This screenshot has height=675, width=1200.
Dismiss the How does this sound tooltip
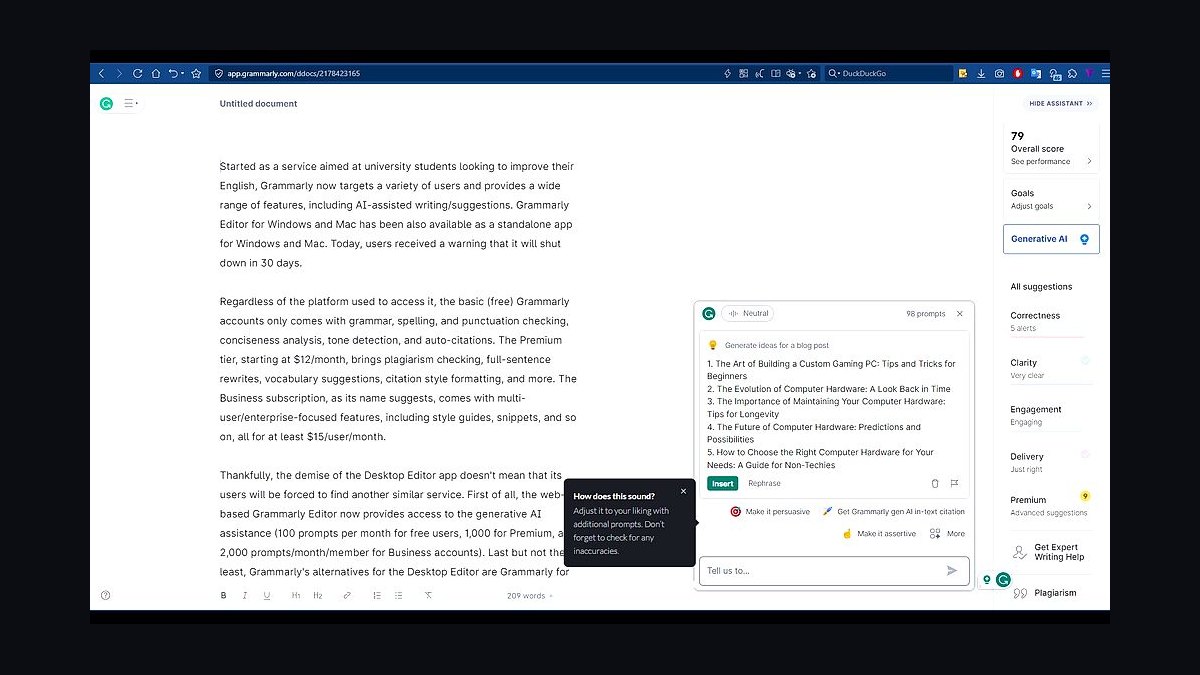[683, 491]
